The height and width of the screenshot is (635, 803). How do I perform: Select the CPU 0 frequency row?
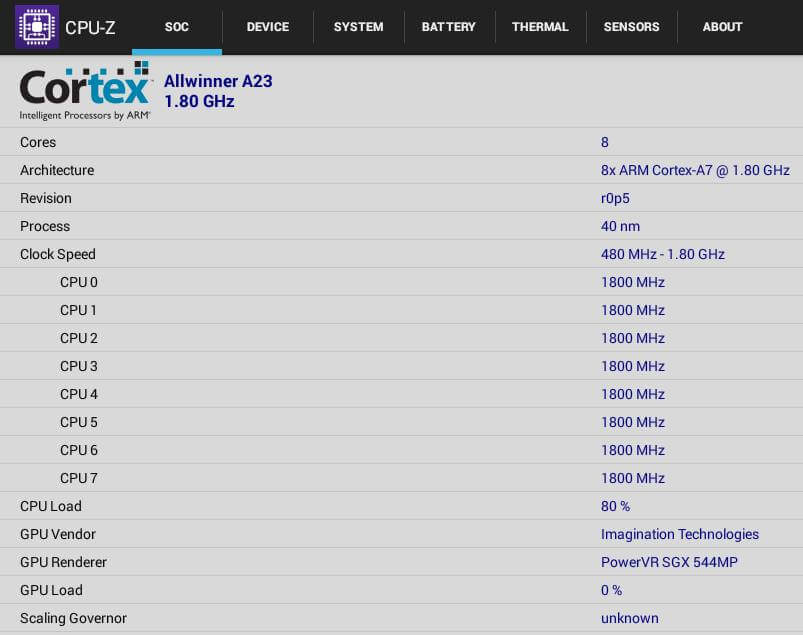(401, 282)
